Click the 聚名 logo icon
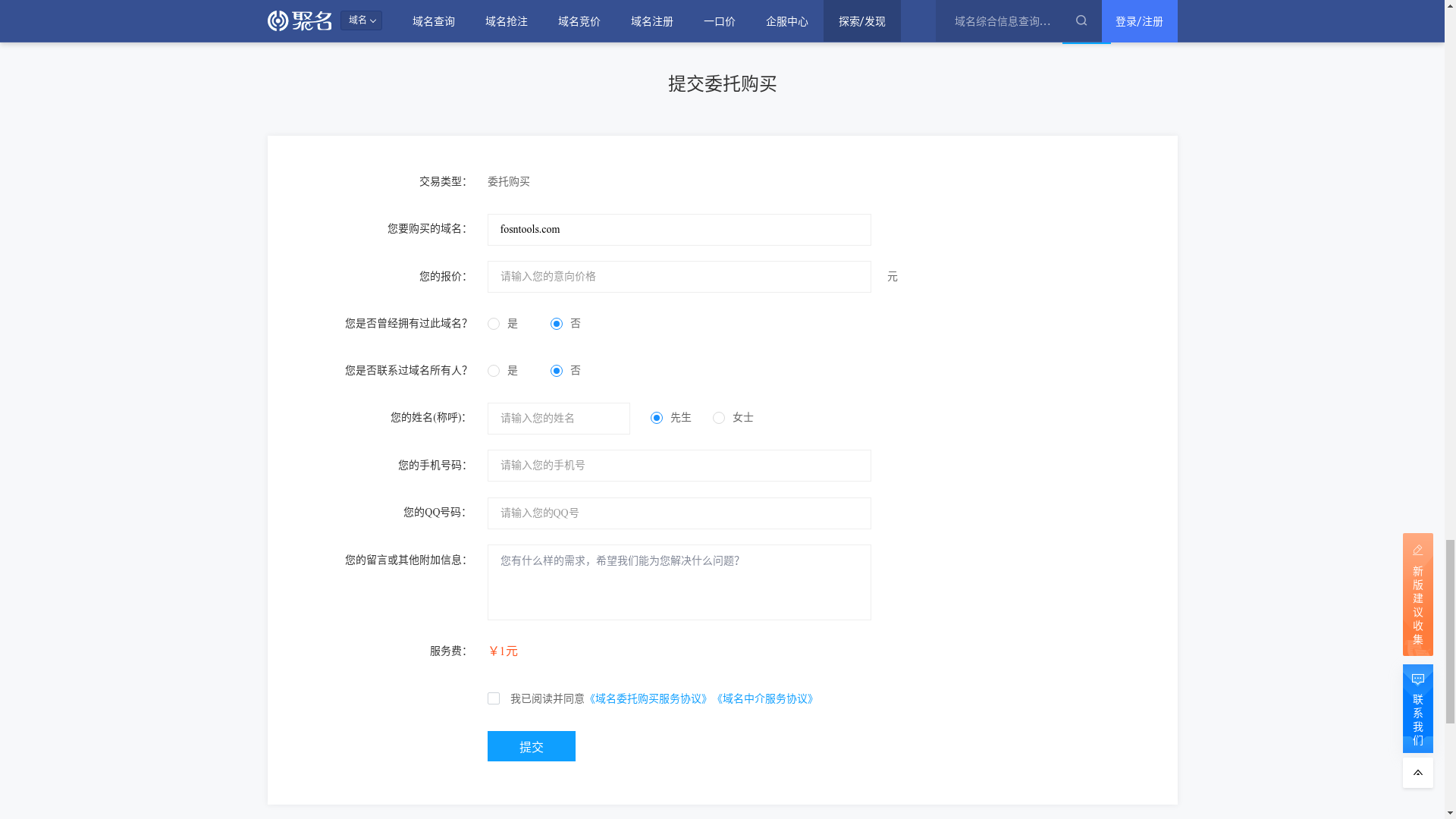The image size is (1456, 819). point(279,21)
